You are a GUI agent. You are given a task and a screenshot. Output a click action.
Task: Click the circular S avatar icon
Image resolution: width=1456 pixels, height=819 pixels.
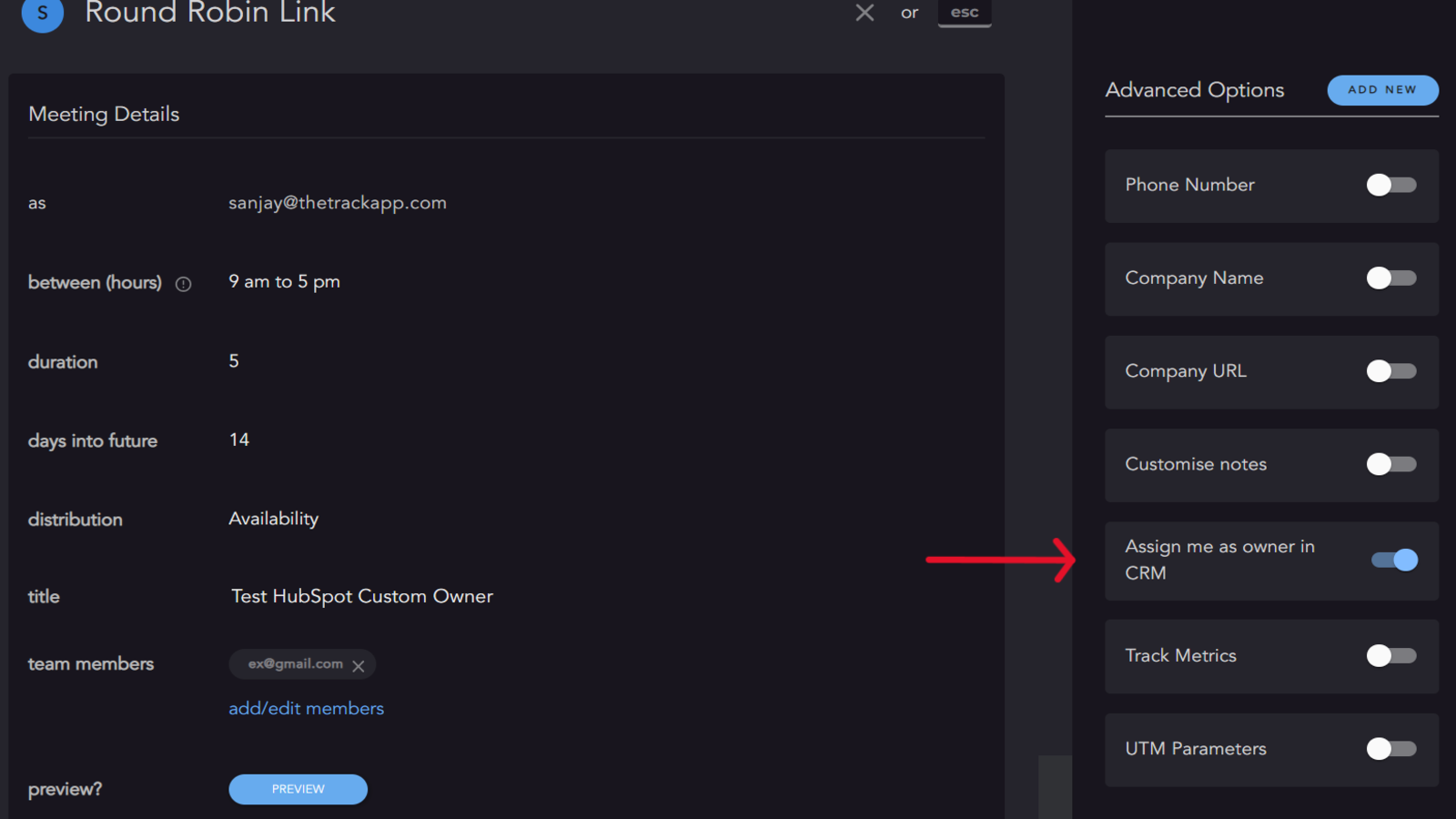[x=42, y=15]
